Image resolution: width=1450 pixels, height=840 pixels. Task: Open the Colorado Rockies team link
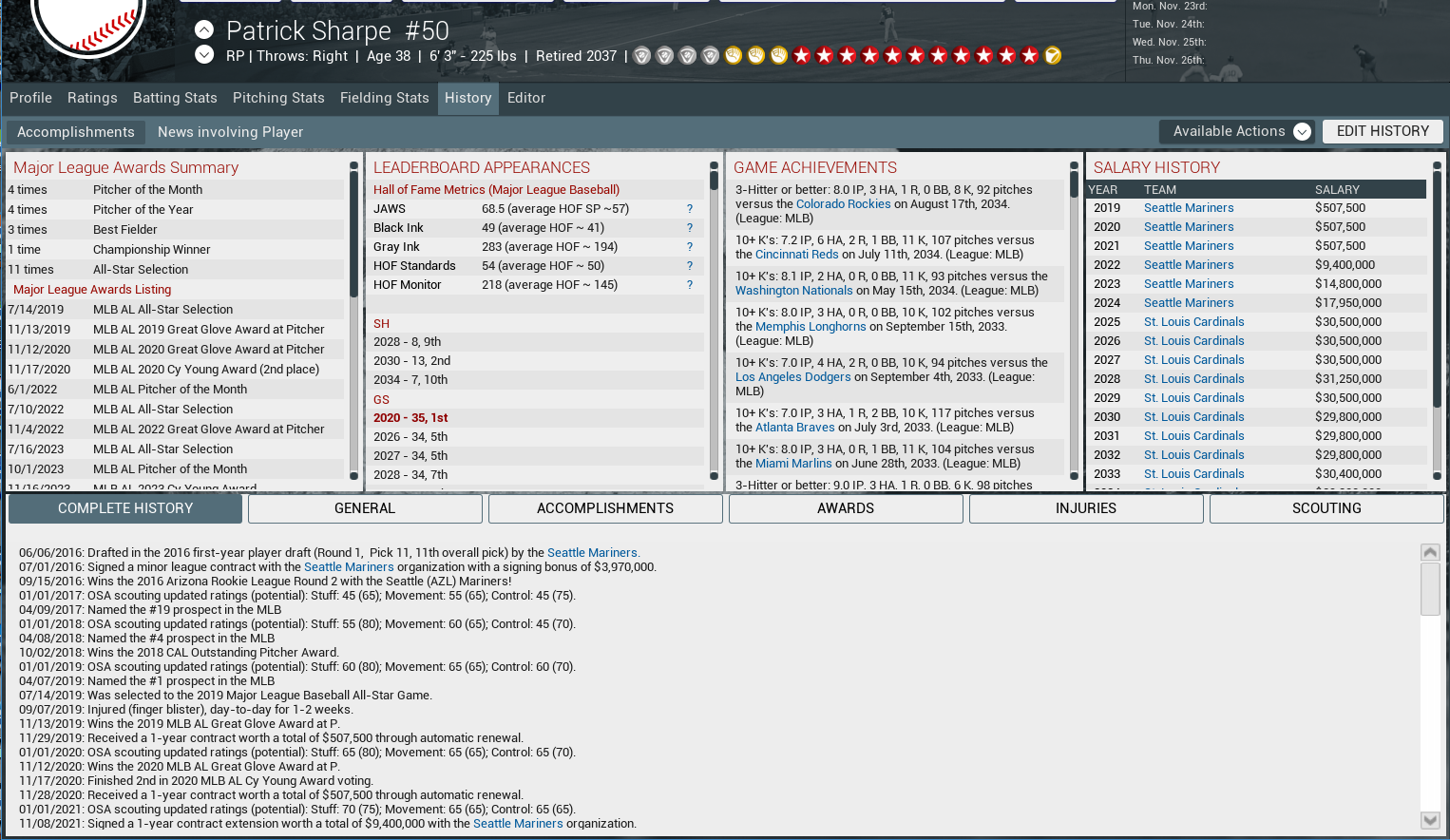[843, 204]
